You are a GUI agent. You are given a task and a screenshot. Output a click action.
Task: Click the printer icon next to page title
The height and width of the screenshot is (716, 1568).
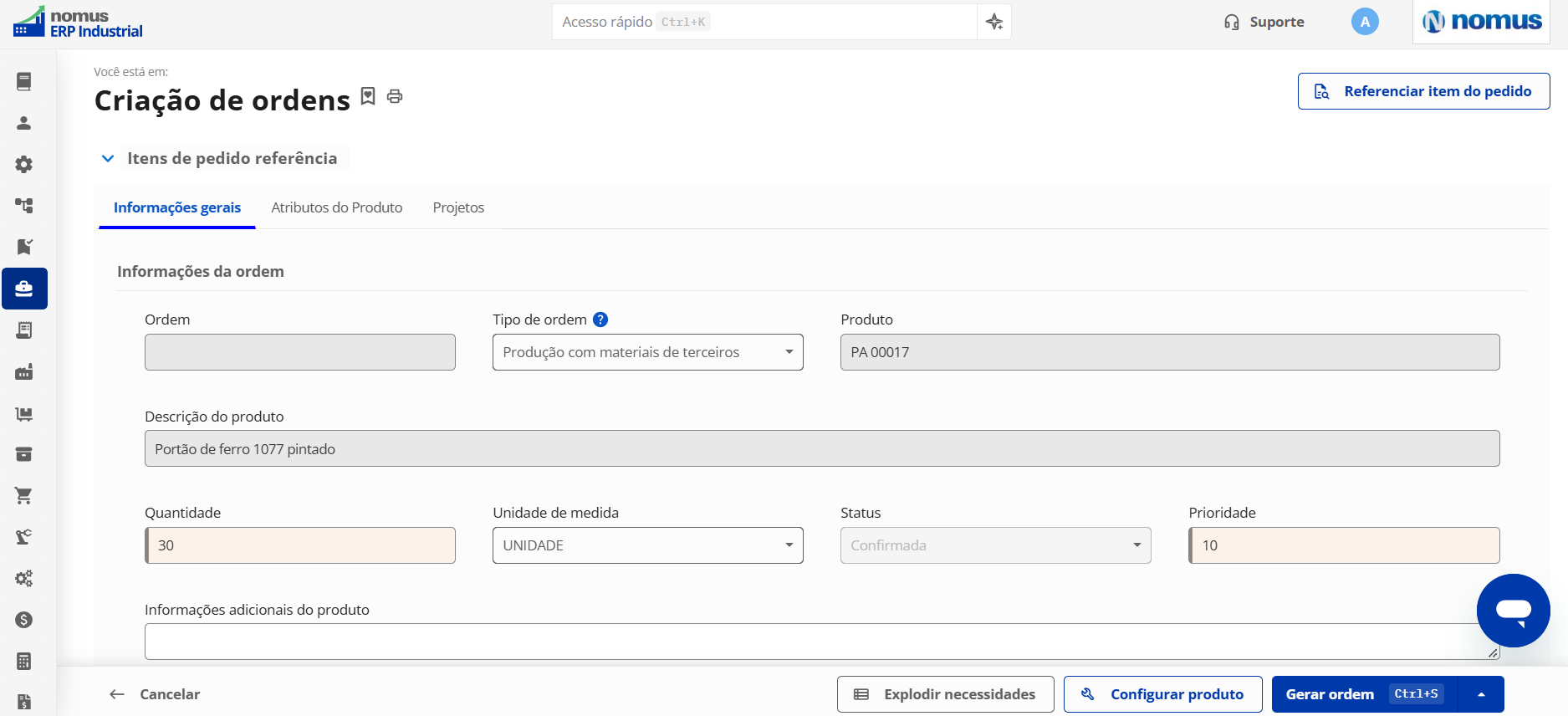point(395,97)
